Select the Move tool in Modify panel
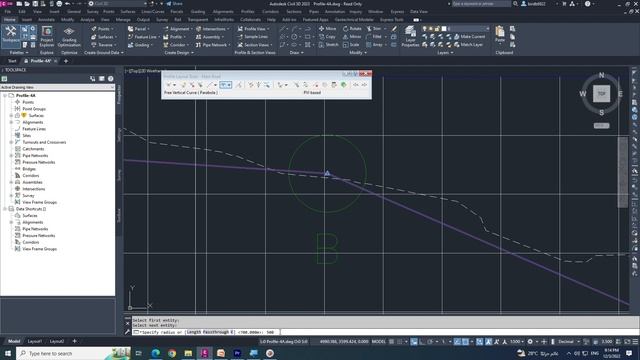Screen dimensions: 640x360 (327, 29)
